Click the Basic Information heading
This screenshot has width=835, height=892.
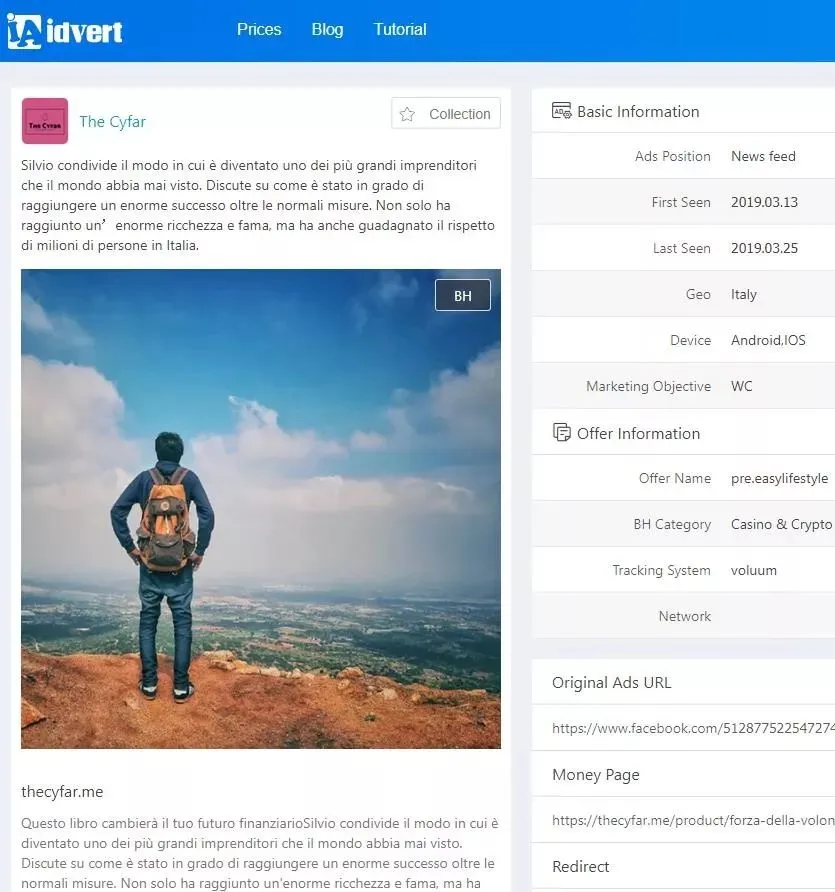[x=638, y=112]
